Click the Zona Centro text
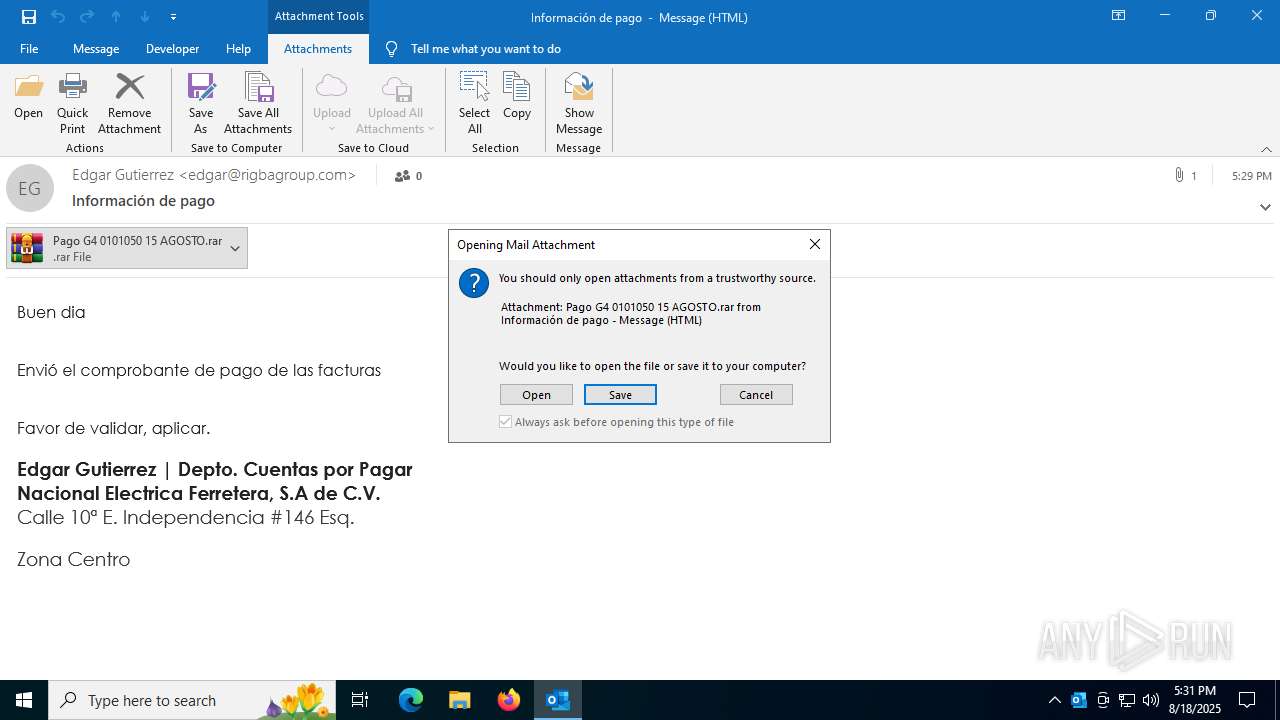 pos(73,559)
